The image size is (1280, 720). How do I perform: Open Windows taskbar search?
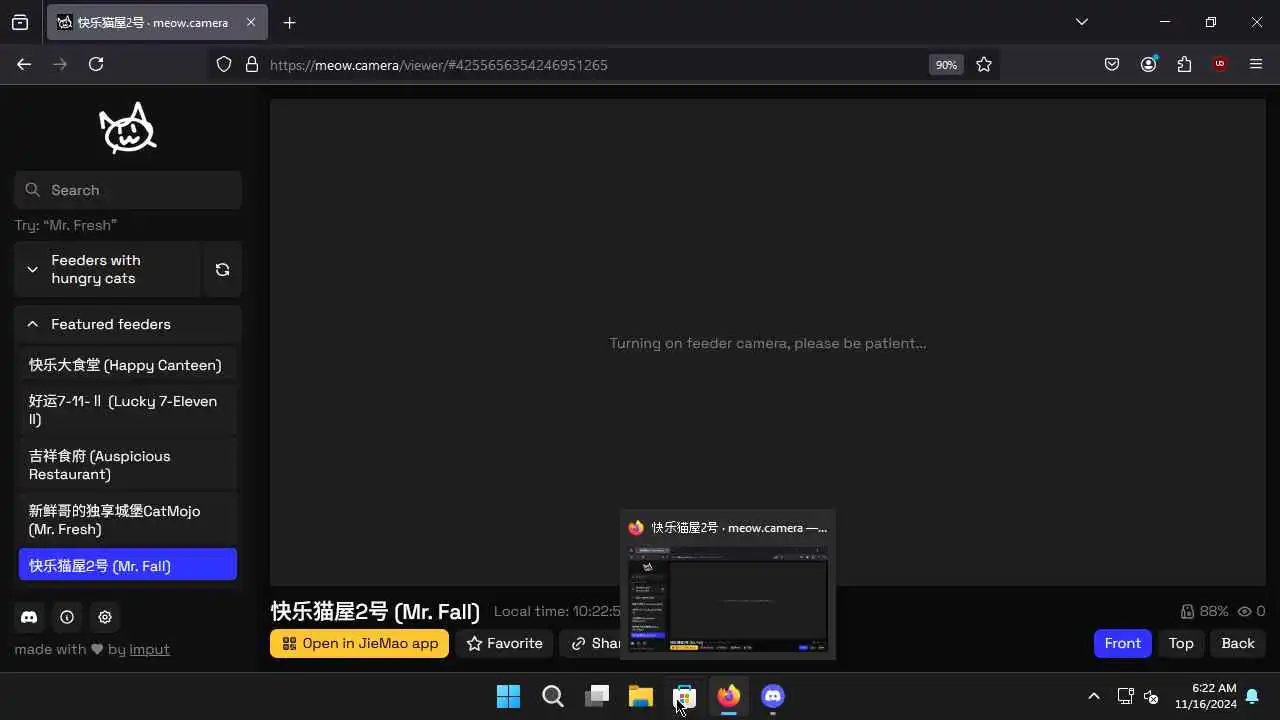(x=552, y=696)
